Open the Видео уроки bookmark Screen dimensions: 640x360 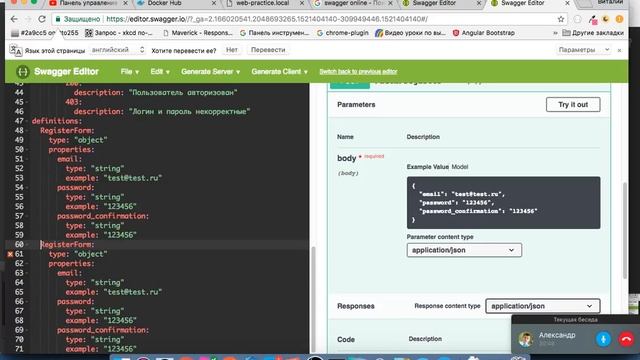[x=410, y=33]
